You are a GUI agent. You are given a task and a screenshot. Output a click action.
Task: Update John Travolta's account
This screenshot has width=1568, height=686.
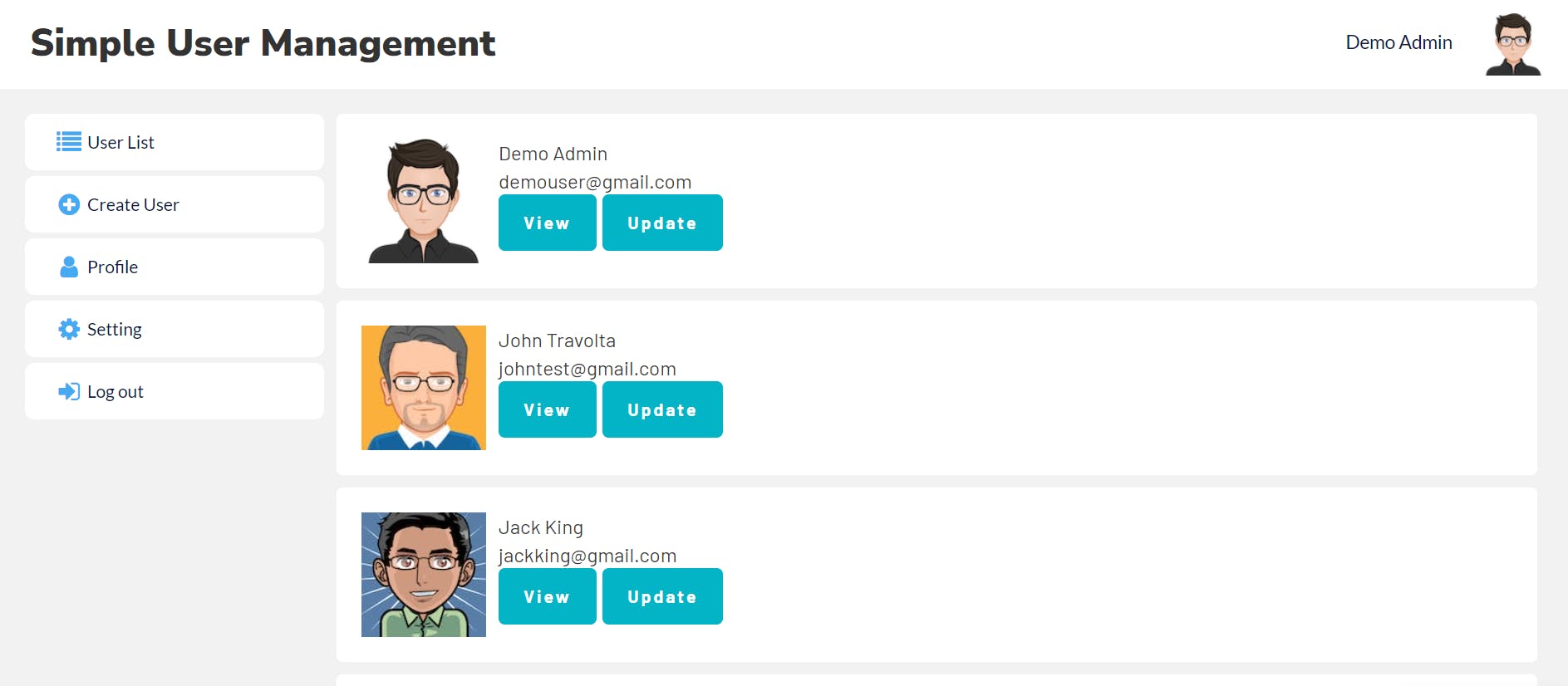click(662, 409)
